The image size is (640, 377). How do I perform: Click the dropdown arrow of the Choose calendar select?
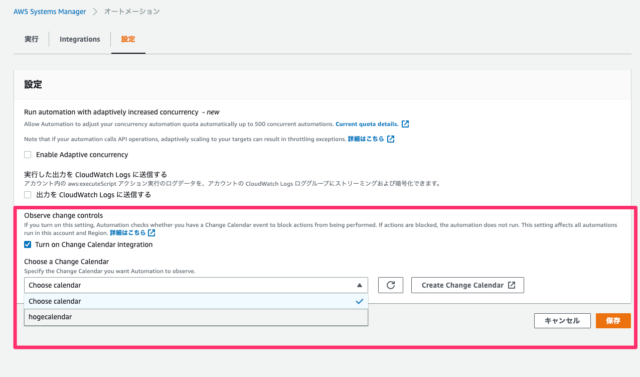click(x=359, y=285)
